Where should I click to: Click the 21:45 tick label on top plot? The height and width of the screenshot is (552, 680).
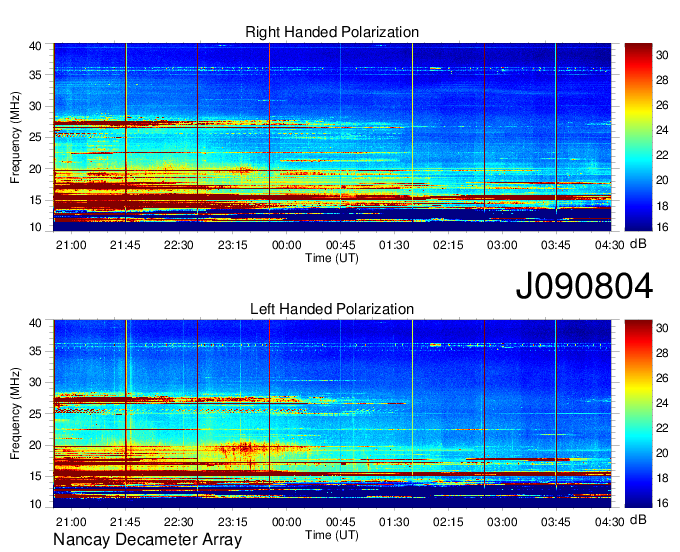click(125, 245)
